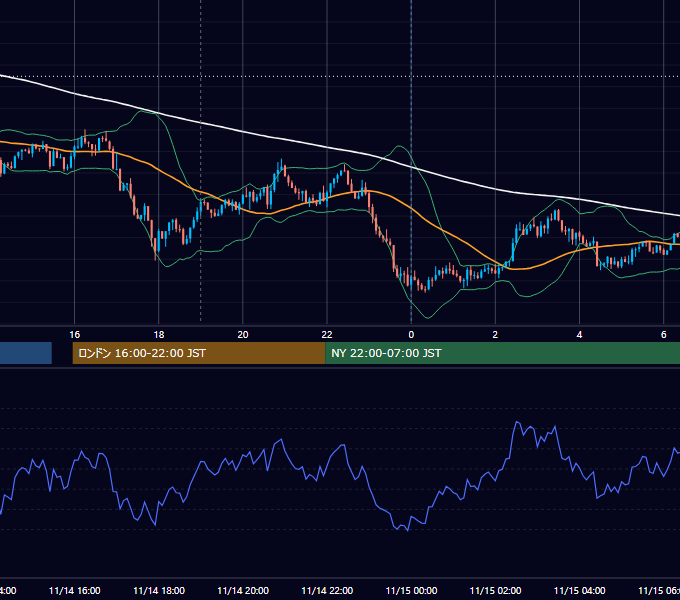Click the 20 hour label on price chart axis

coord(243,335)
